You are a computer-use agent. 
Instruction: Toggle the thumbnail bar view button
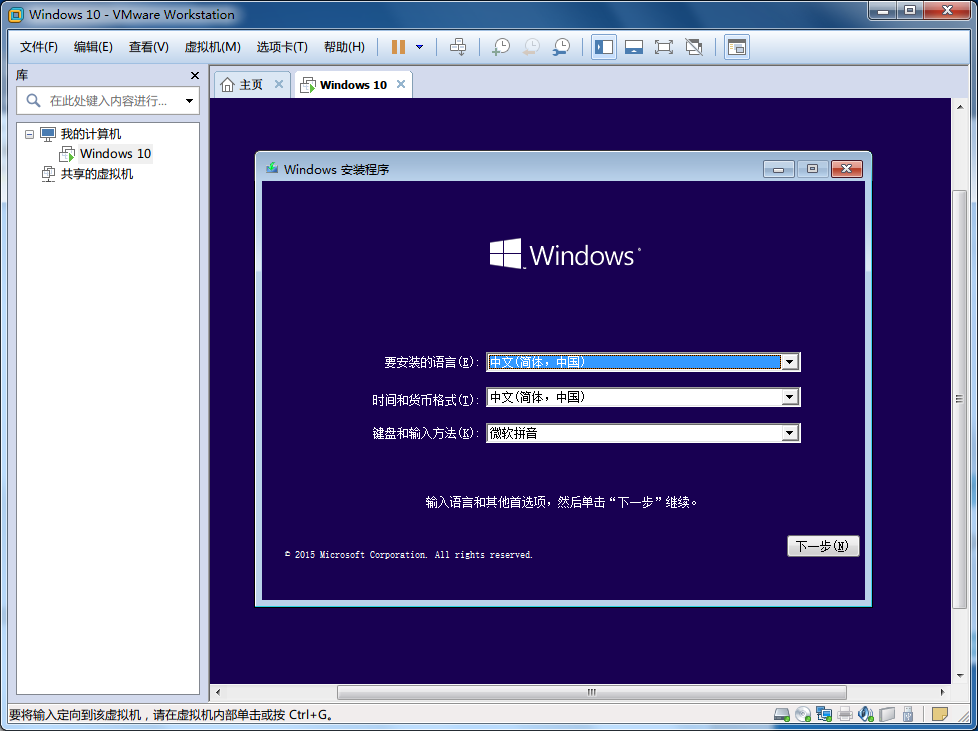pyautogui.click(x=633, y=47)
